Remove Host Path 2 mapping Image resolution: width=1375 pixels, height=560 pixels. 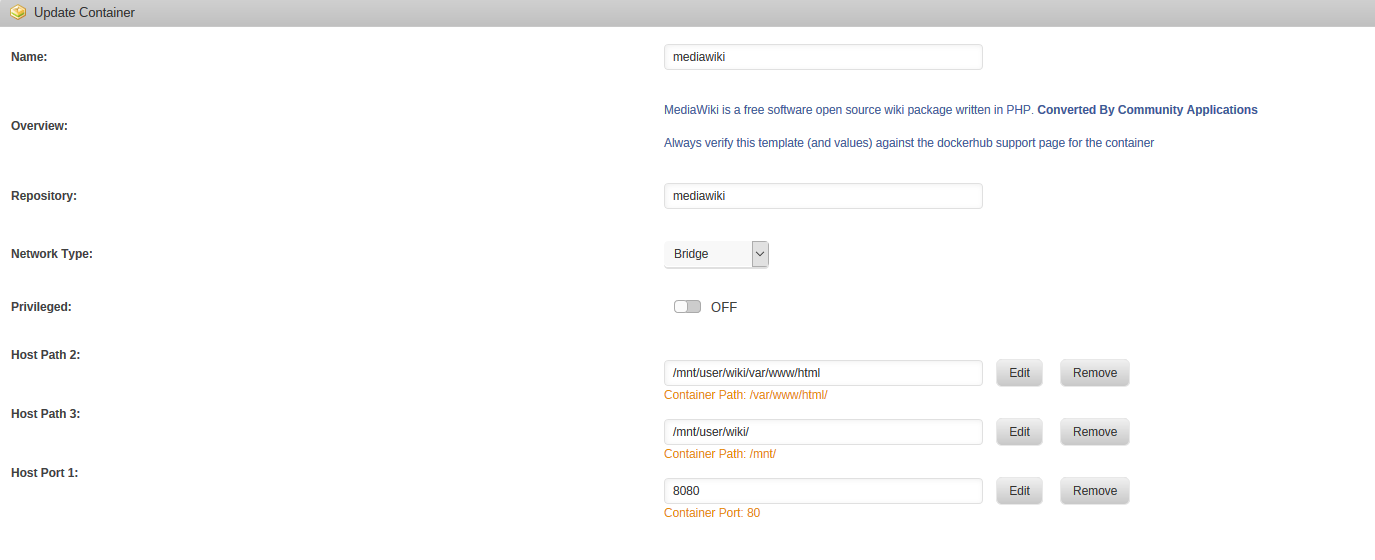1095,373
